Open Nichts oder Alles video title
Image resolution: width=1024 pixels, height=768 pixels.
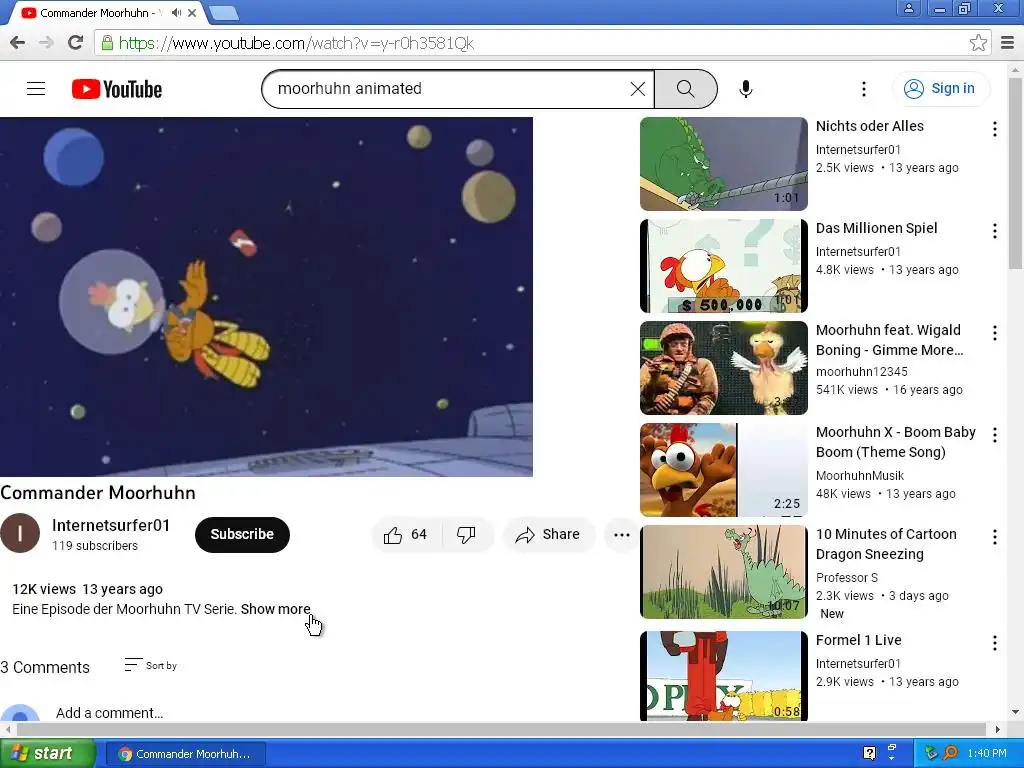[870, 126]
